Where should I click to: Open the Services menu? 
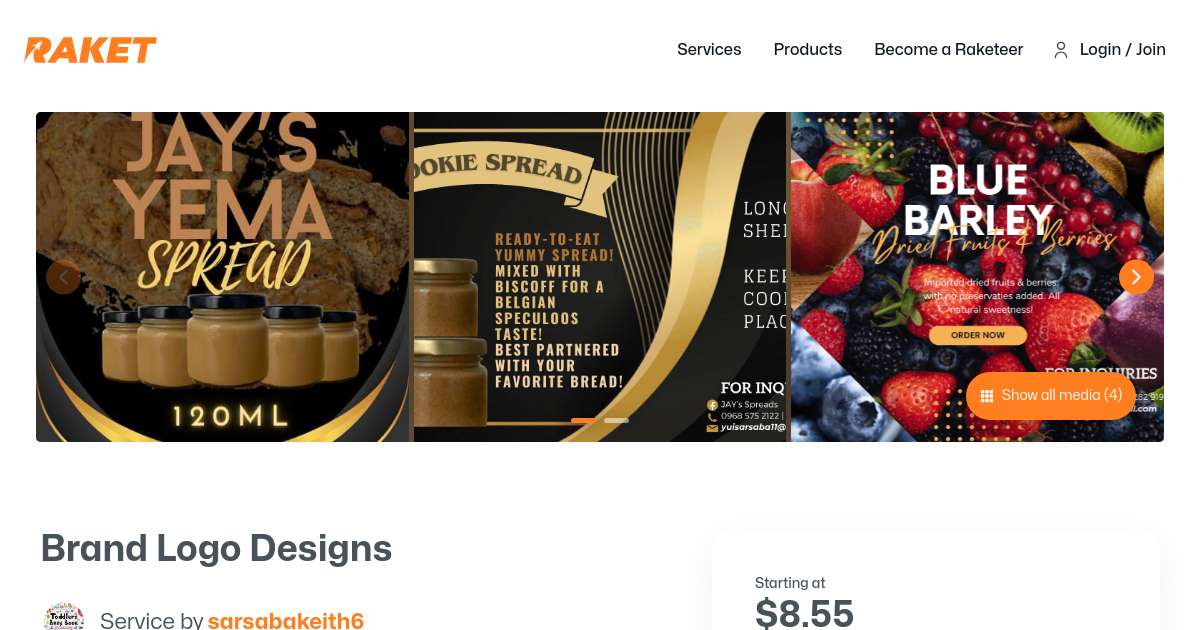(709, 49)
